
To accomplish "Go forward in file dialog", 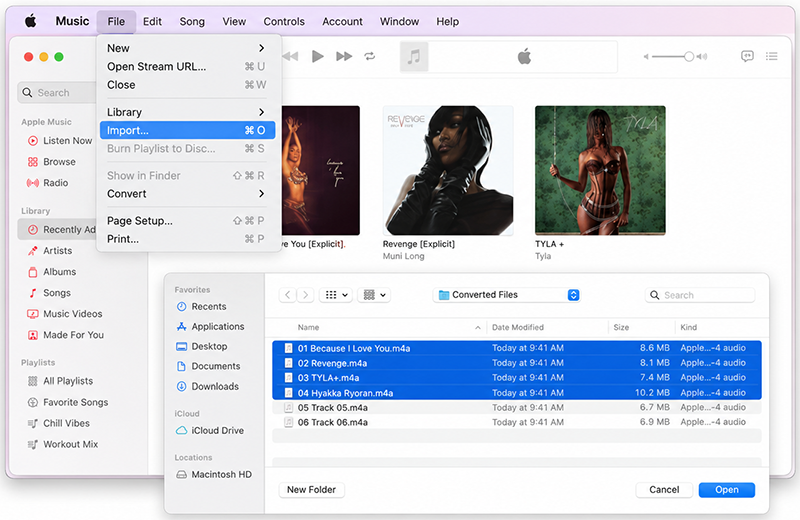I will pyautogui.click(x=305, y=295).
